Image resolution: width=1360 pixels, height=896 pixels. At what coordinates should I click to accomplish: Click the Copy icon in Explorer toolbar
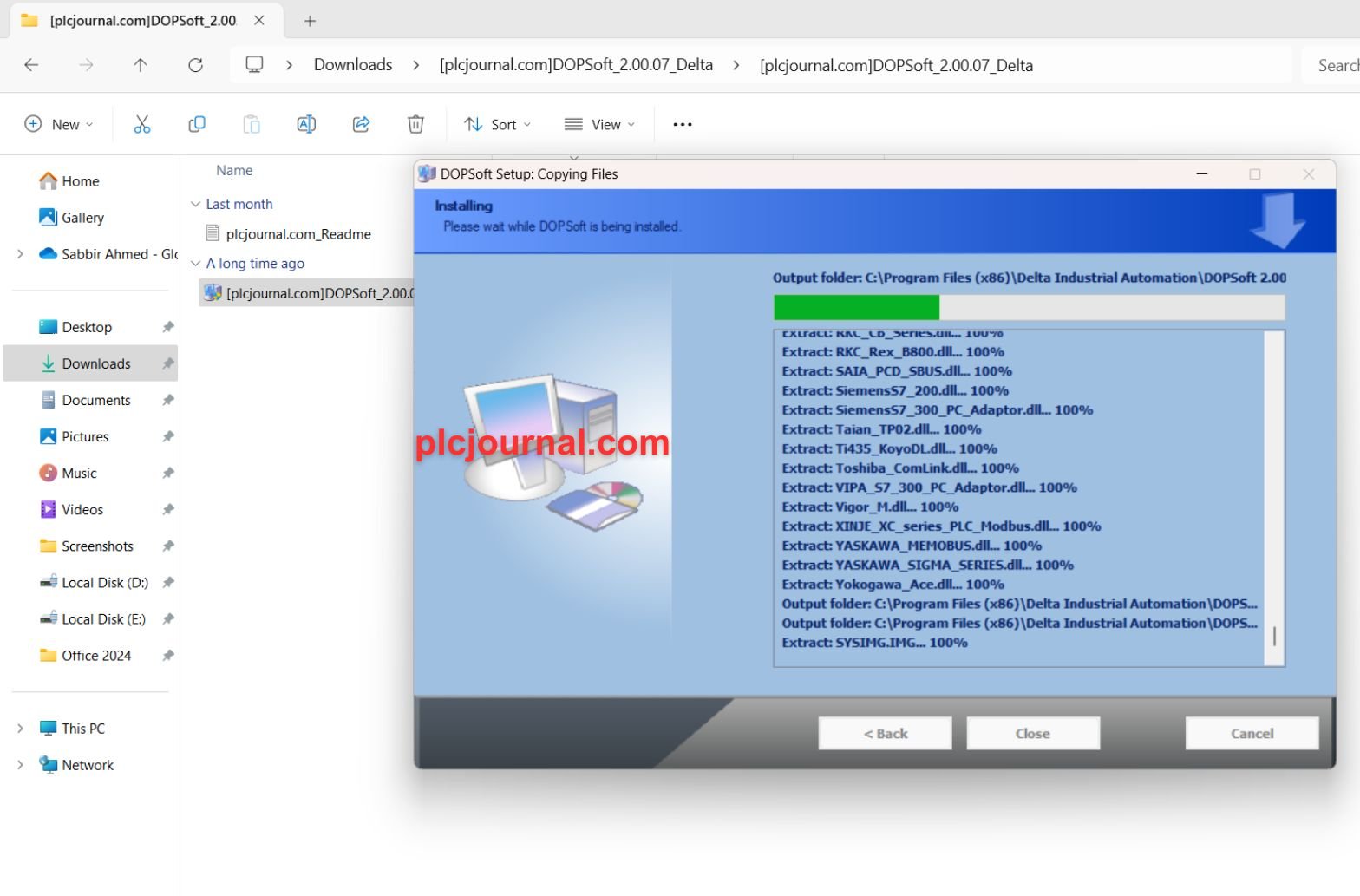[197, 124]
